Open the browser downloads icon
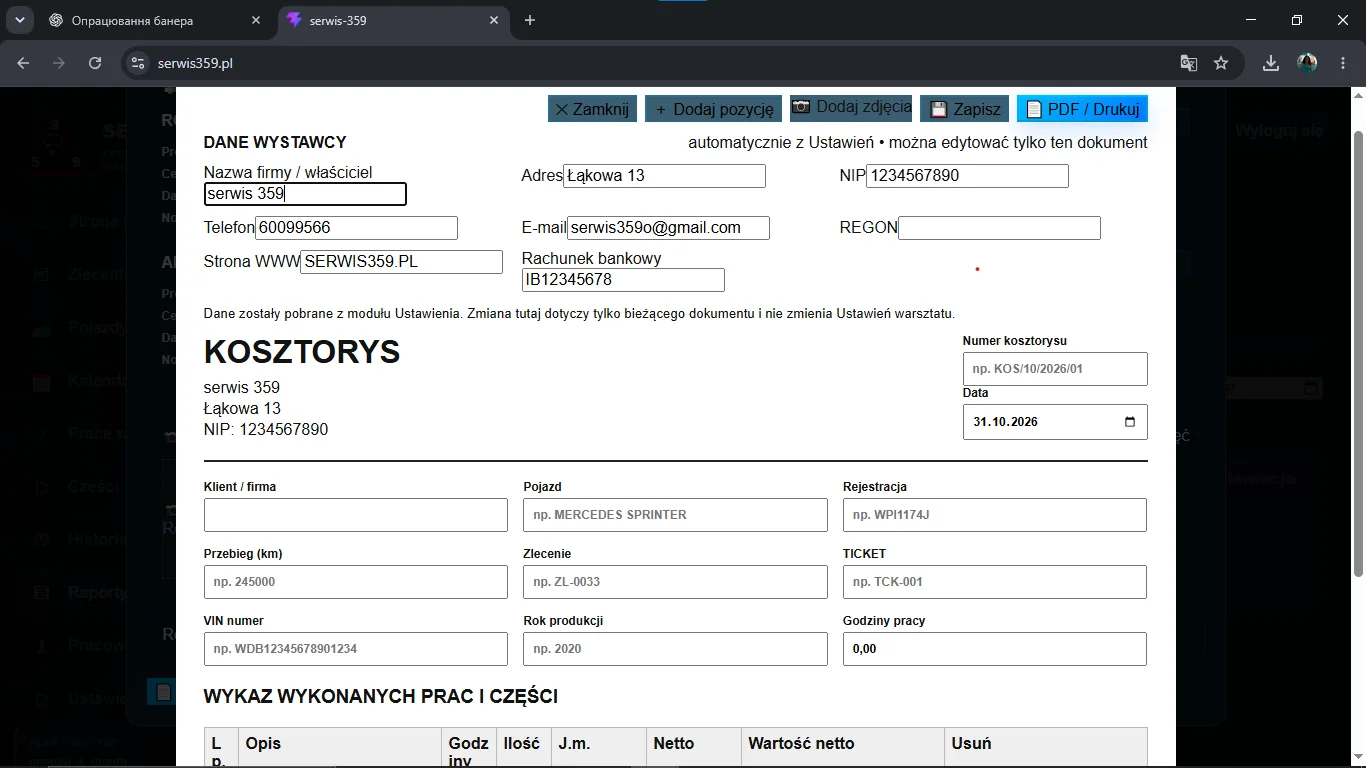This screenshot has height=768, width=1366. tap(1270, 63)
